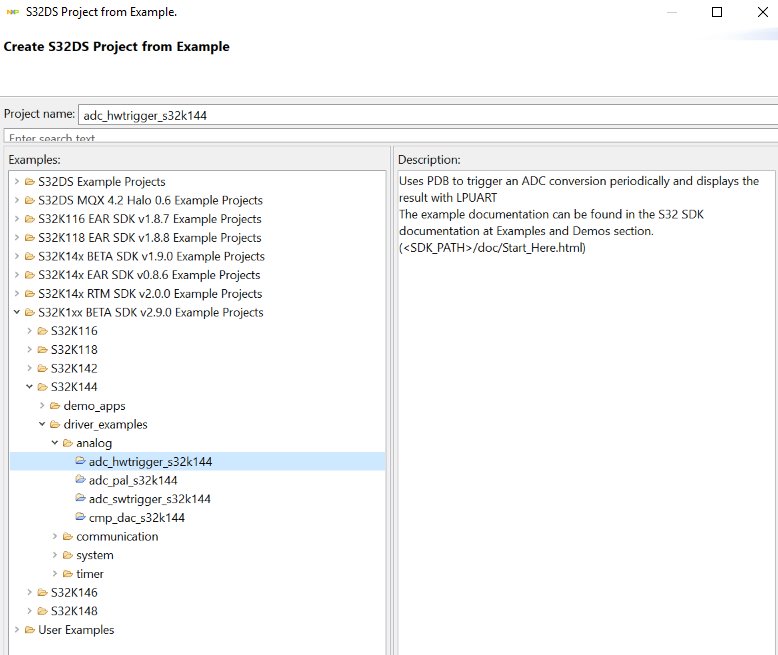The image size is (778, 655).
Task: Click into the Project name field
Action: click(428, 115)
